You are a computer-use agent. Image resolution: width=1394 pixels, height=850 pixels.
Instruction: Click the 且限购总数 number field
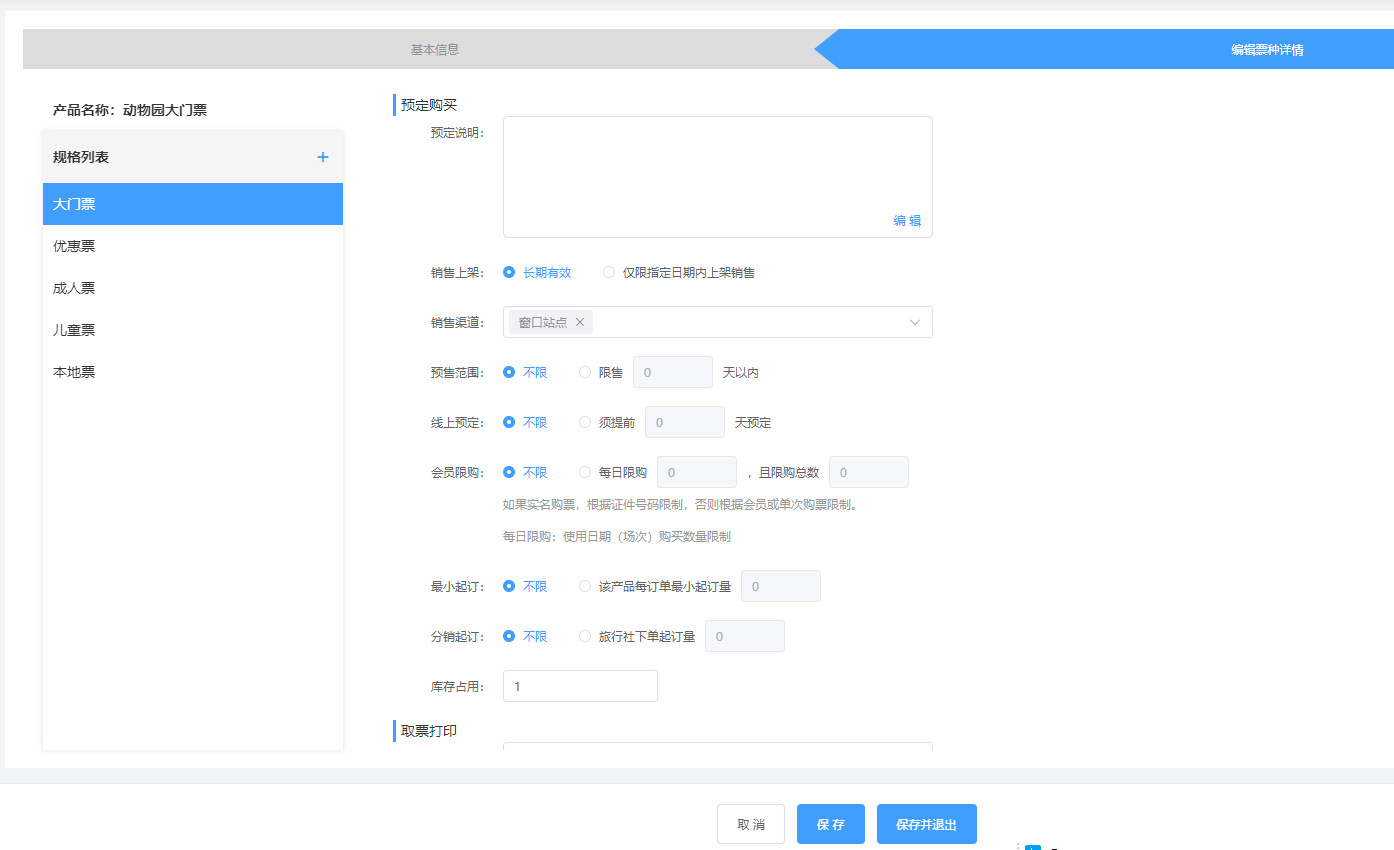tap(868, 472)
